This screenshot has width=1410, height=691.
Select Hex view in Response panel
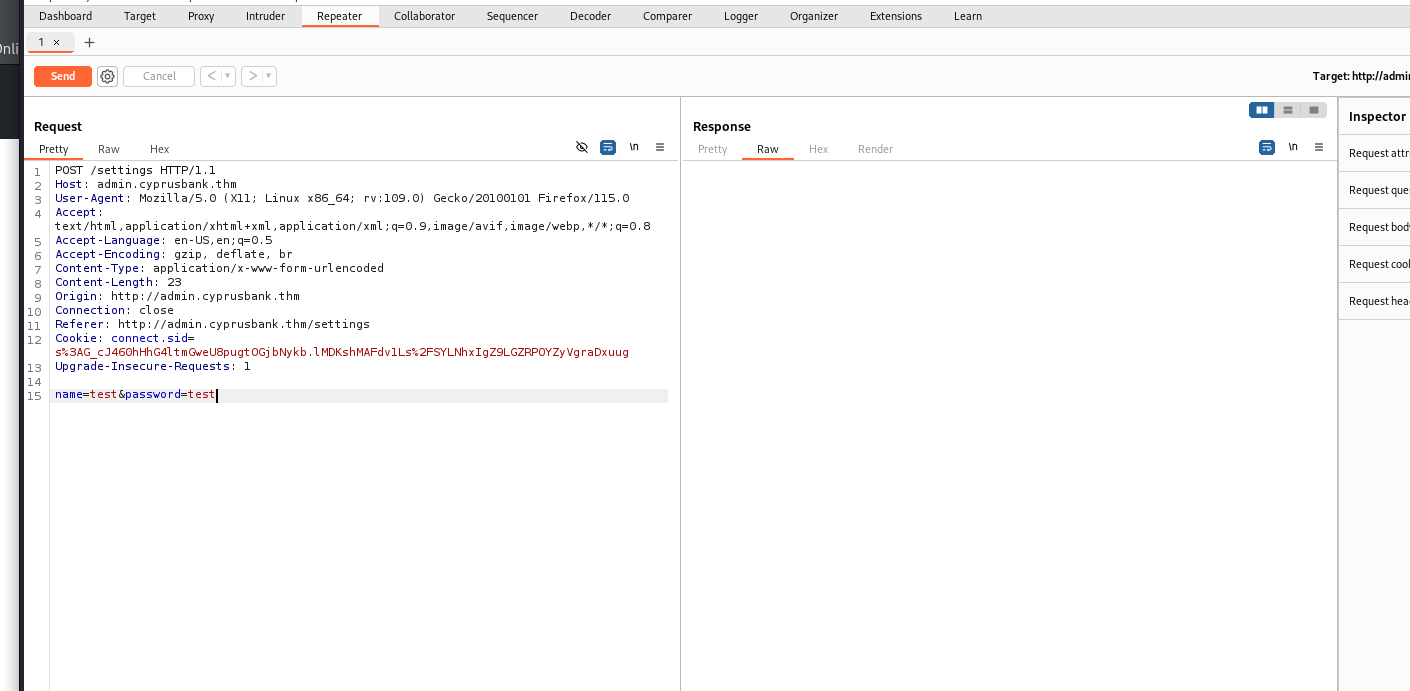point(819,149)
